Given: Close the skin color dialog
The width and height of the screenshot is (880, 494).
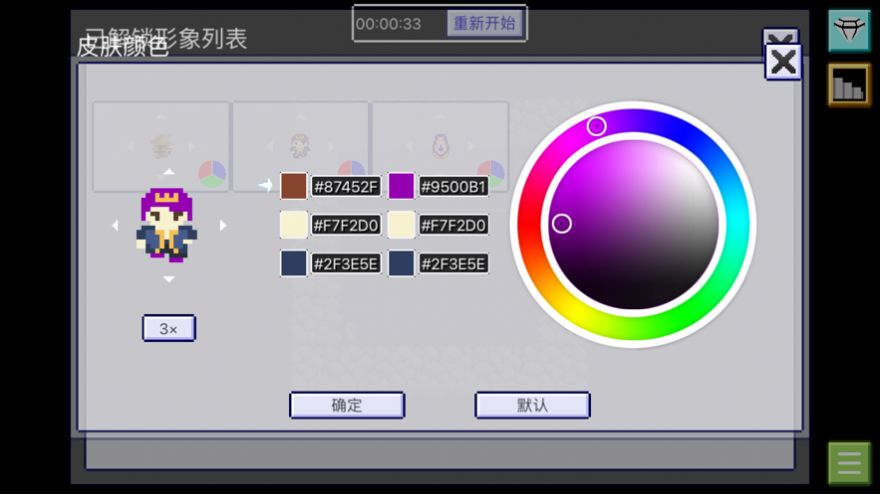Looking at the screenshot, I should point(783,62).
